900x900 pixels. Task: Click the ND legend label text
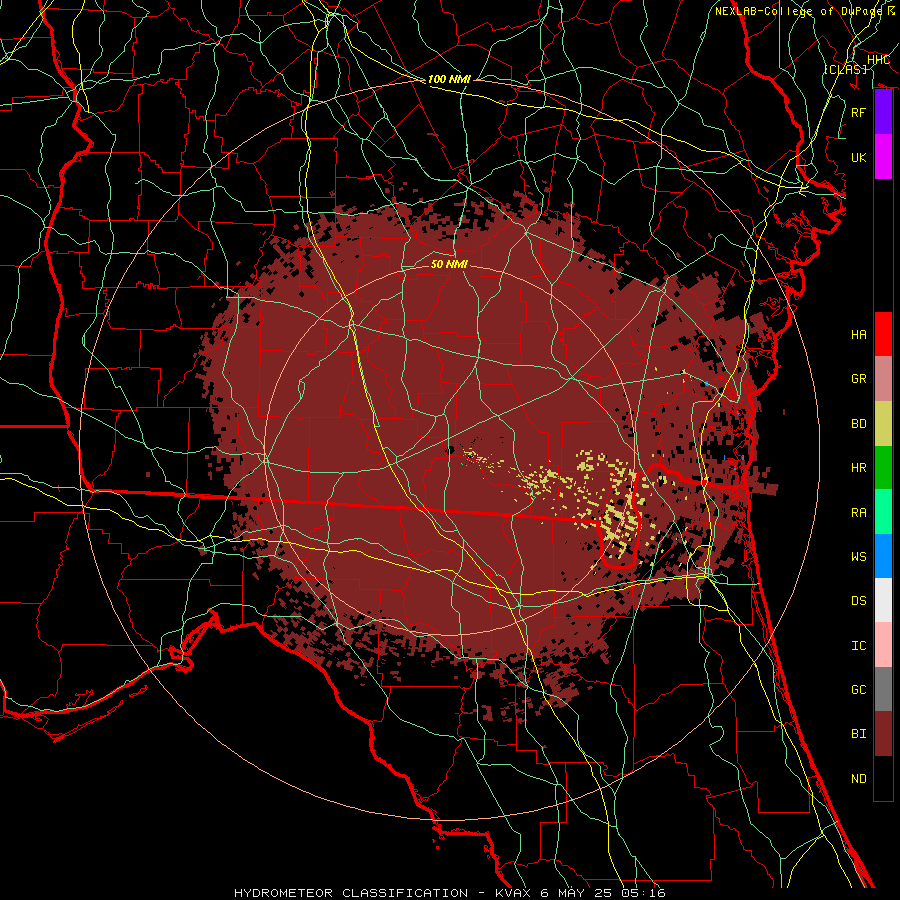click(x=859, y=778)
